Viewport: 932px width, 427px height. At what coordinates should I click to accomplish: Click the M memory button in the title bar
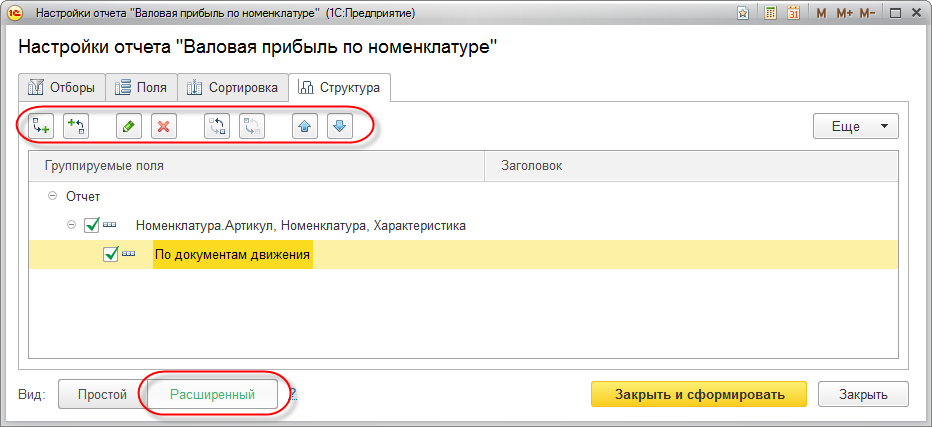pos(821,13)
